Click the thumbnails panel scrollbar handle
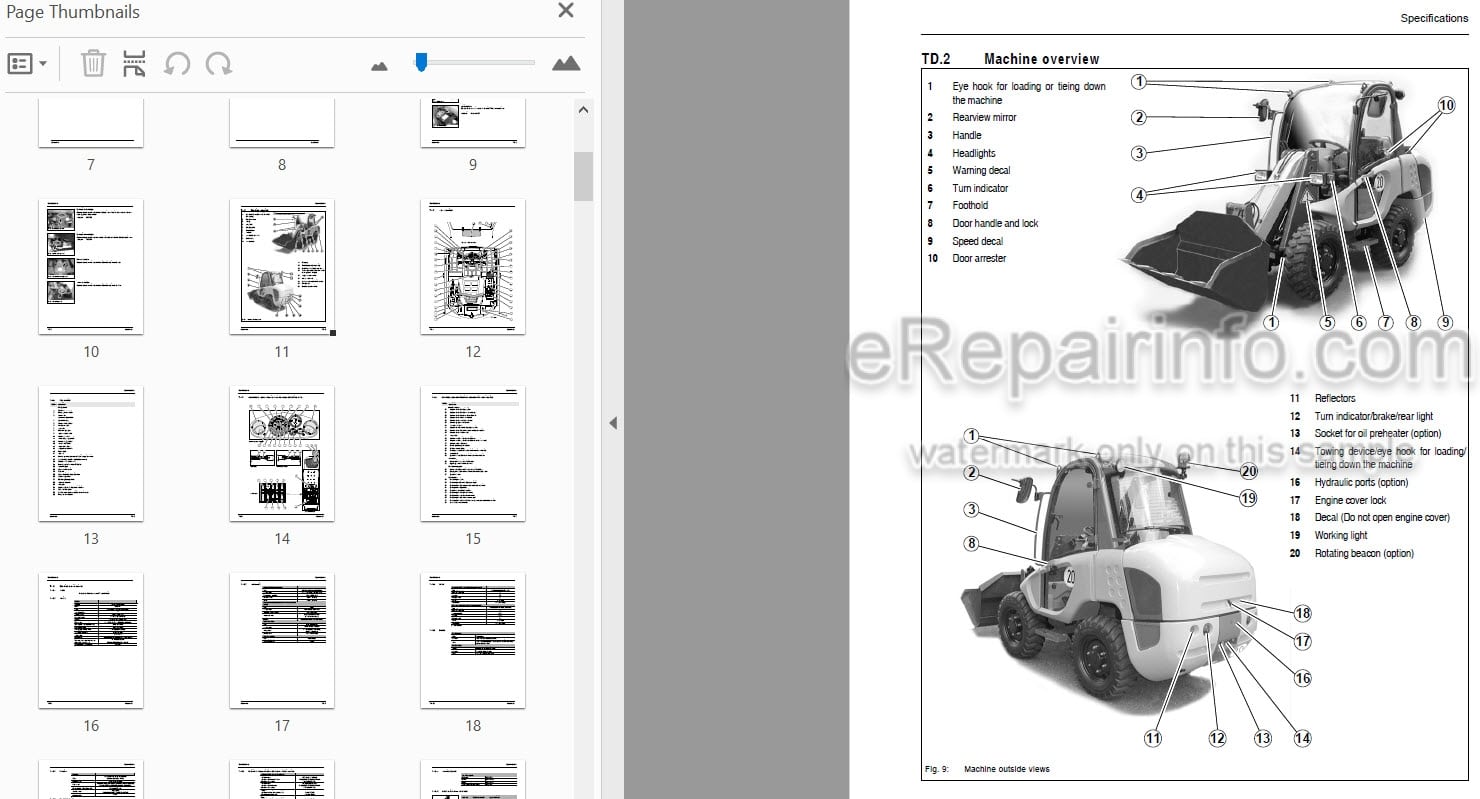The image size is (1480, 799). click(x=584, y=176)
